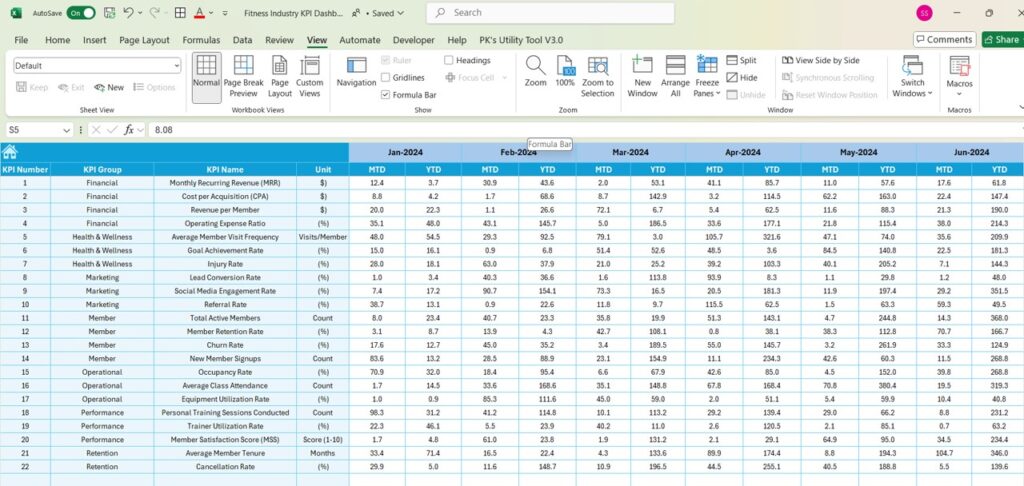1024x486 pixels.
Task: Open the Font Color dropdown arrow
Action: [x=212, y=12]
